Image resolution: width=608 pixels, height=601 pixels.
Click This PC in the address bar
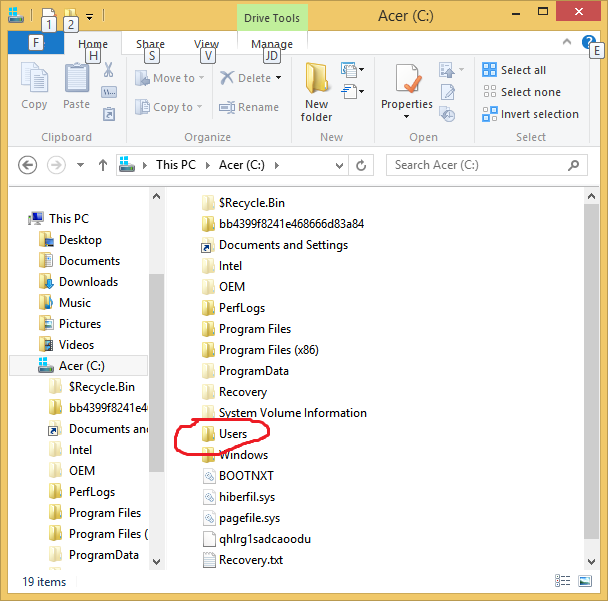176,165
